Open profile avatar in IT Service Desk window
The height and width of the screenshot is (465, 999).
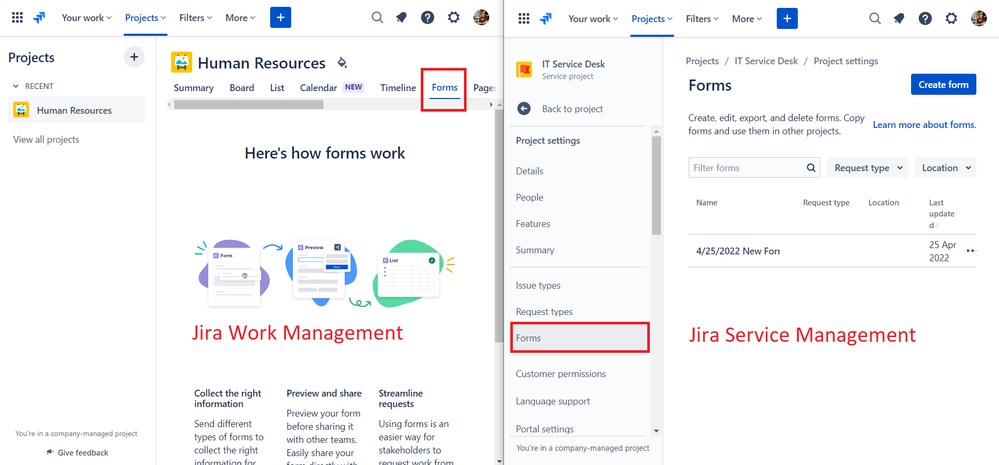(979, 18)
